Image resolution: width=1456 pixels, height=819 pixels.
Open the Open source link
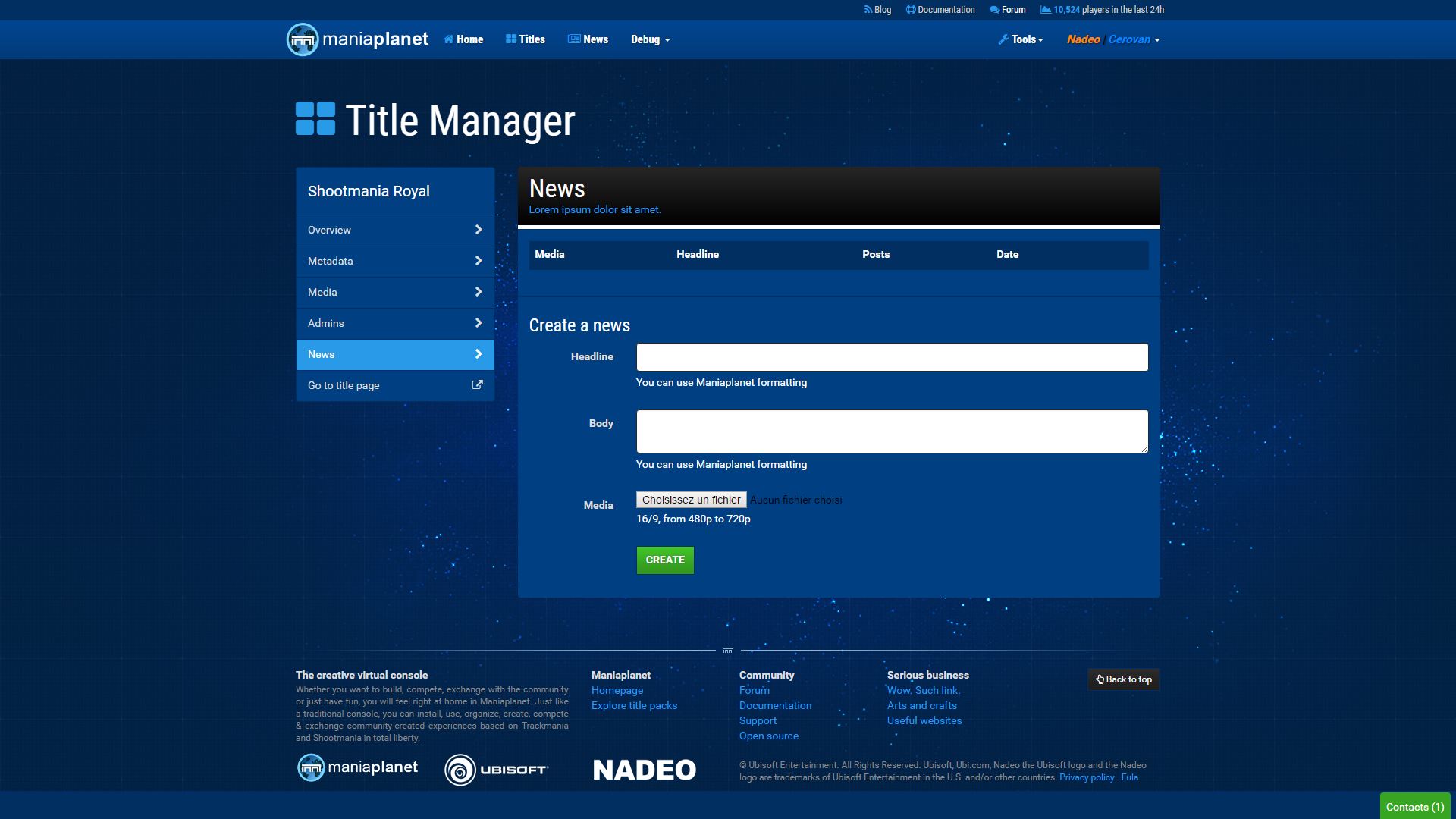click(x=769, y=736)
